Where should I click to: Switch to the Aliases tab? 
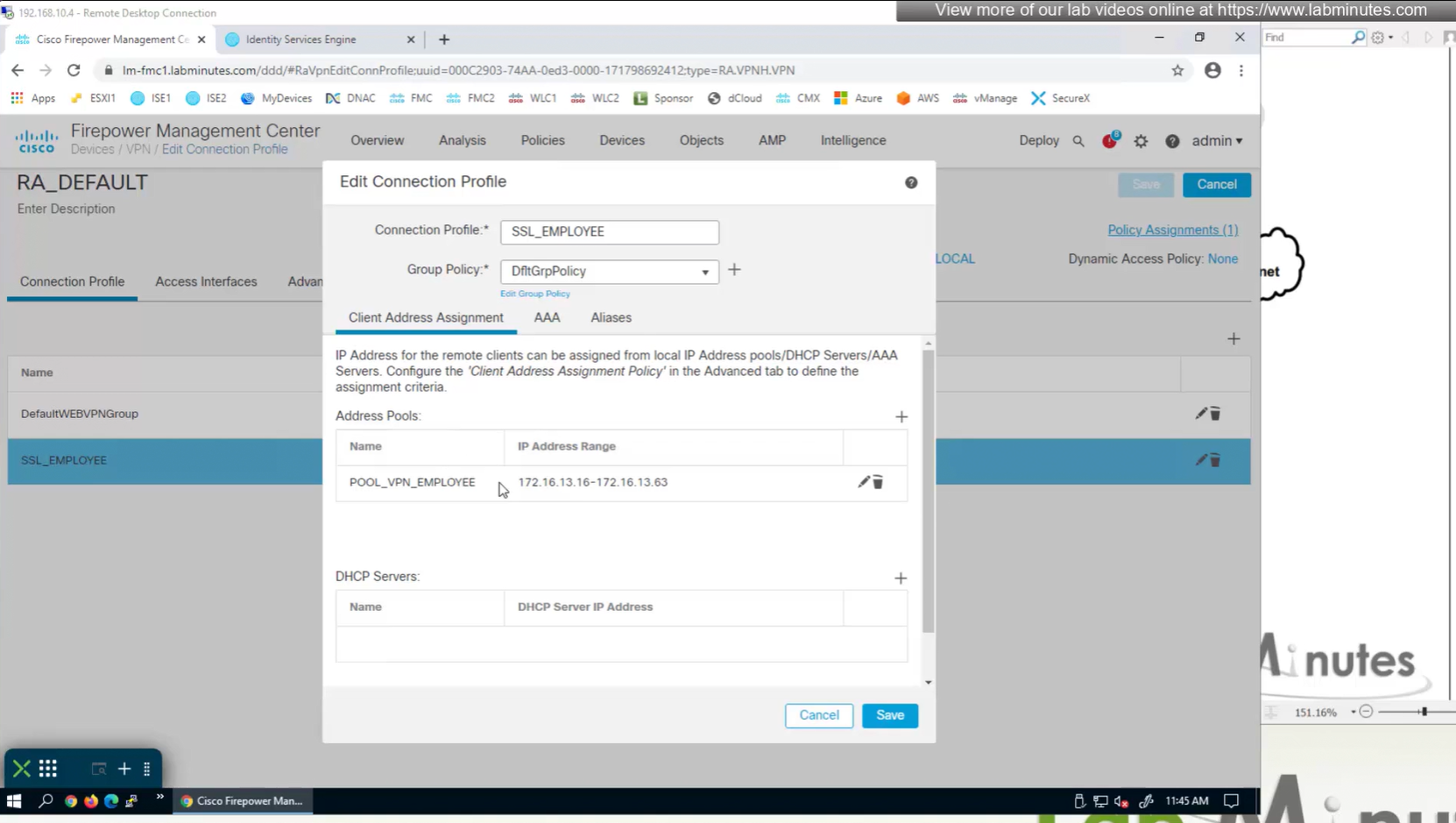click(611, 318)
